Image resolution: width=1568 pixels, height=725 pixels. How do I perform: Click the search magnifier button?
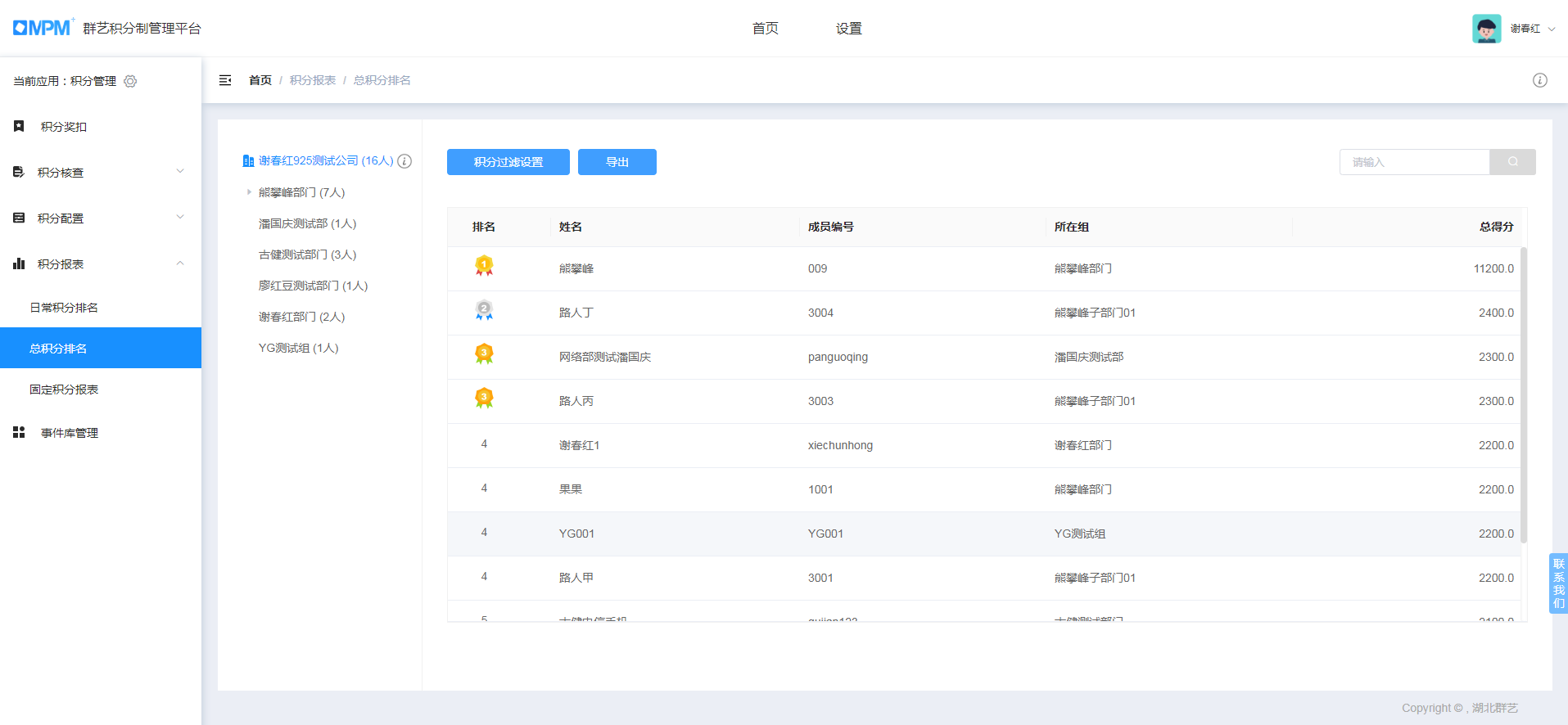(1513, 162)
